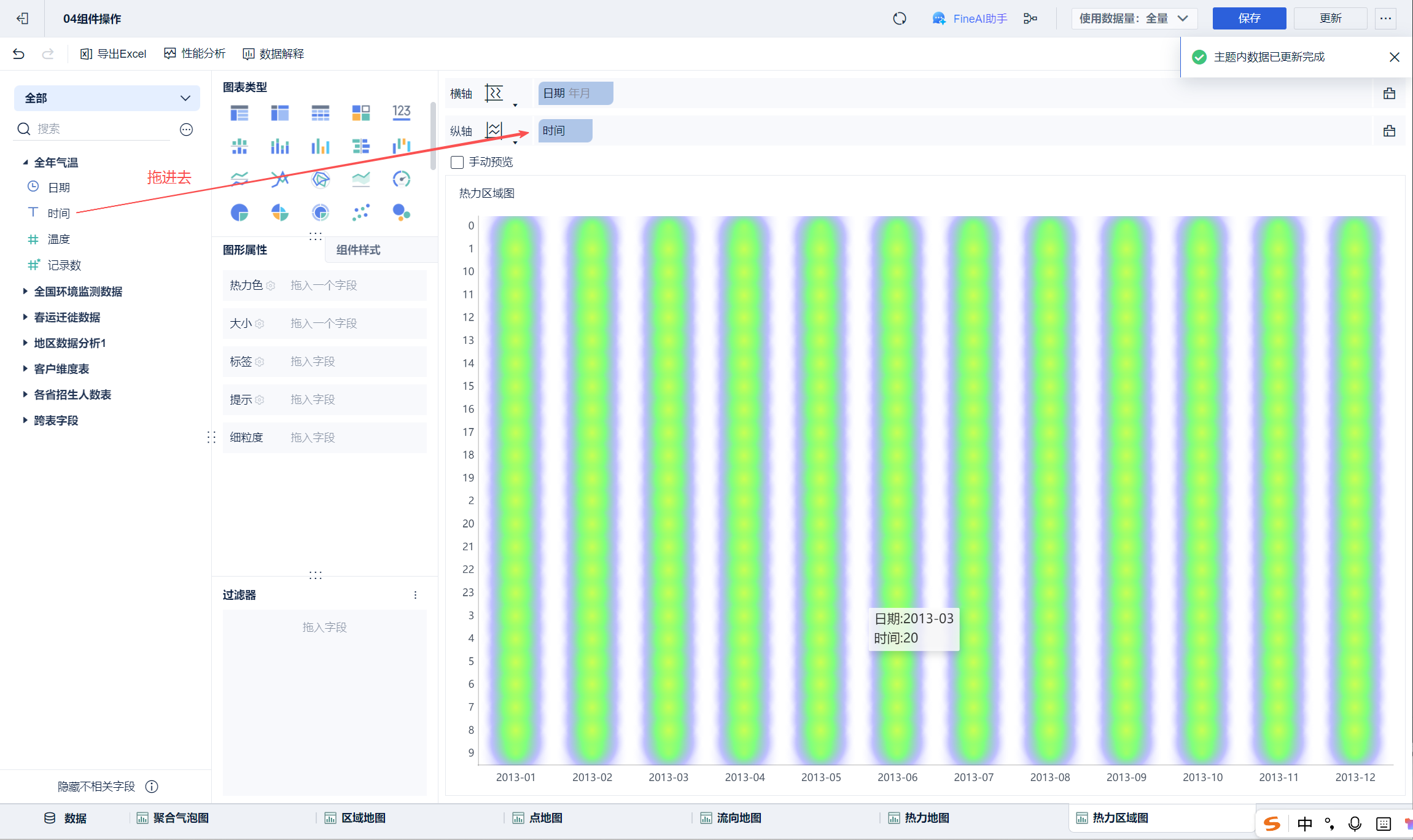
Task: Choose the scatter plot chart icon
Action: pos(360,212)
